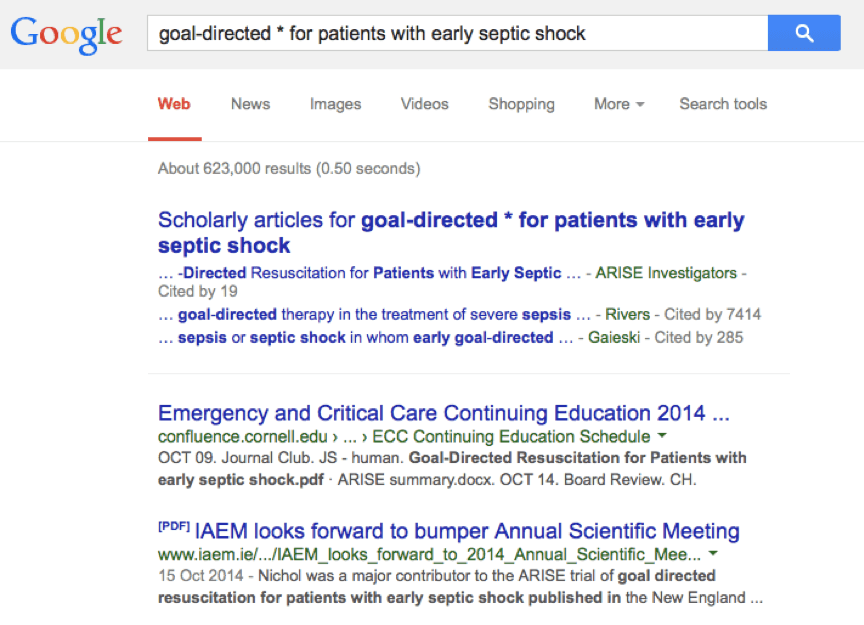Open the Directed Resuscitation ARISE Investigators article

point(369,273)
